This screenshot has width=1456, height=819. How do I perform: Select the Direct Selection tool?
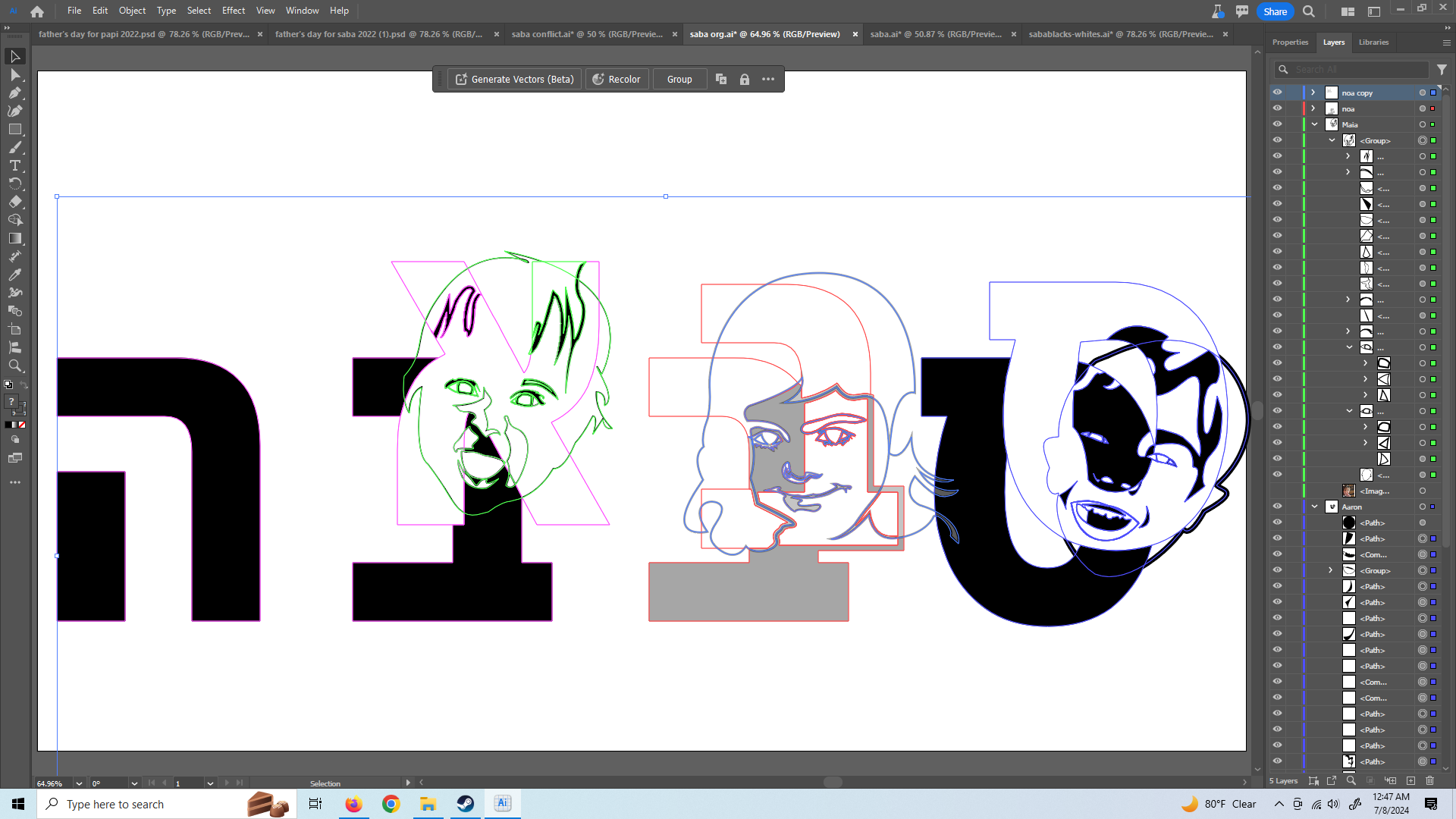(14, 75)
